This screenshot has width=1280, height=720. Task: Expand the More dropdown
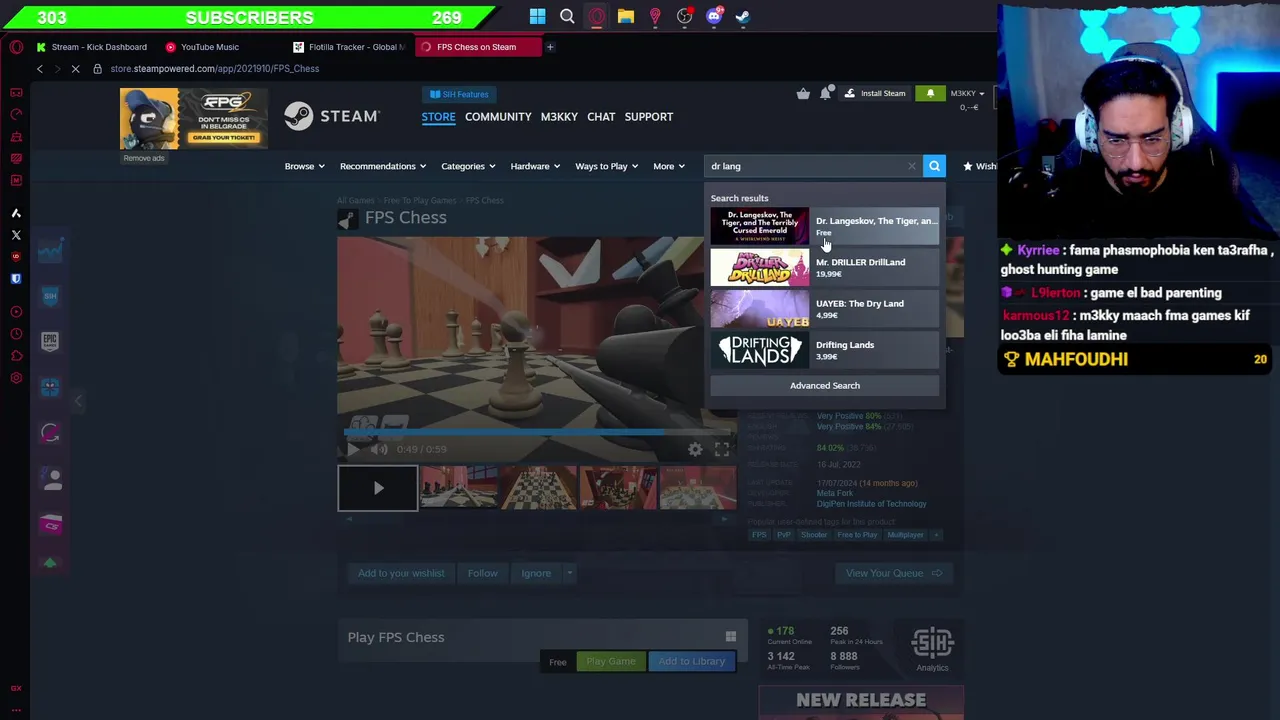[x=669, y=166]
